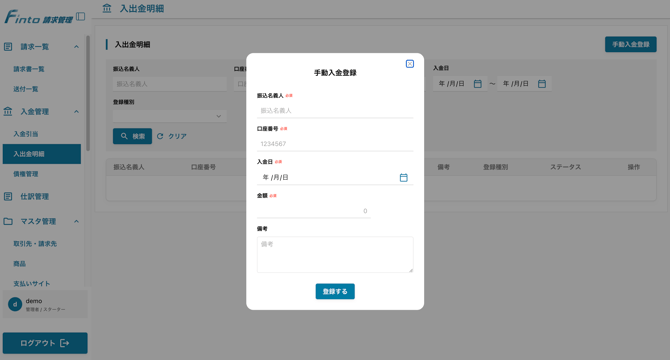Click the sidebar scrollbar
This screenshot has width=670, height=360.
coord(88,93)
